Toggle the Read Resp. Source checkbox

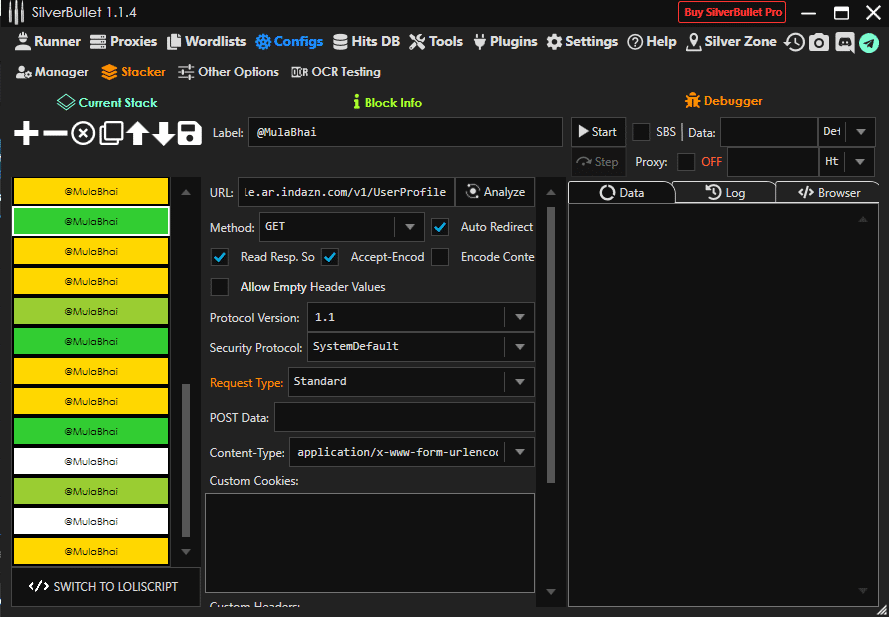tap(219, 257)
